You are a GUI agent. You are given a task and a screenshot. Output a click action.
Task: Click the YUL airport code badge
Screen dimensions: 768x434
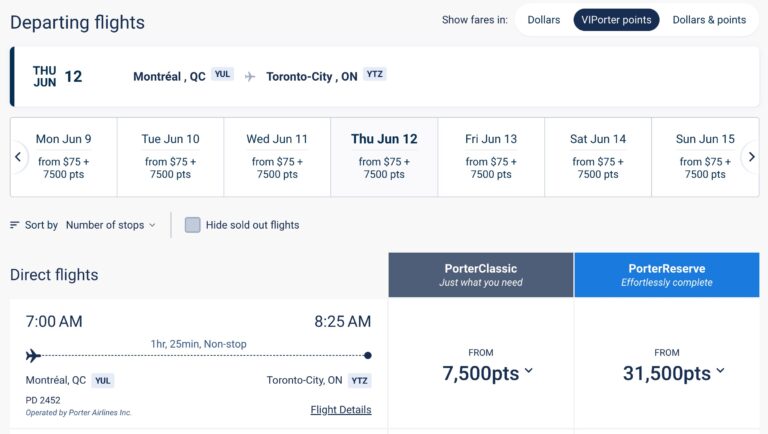coord(222,75)
